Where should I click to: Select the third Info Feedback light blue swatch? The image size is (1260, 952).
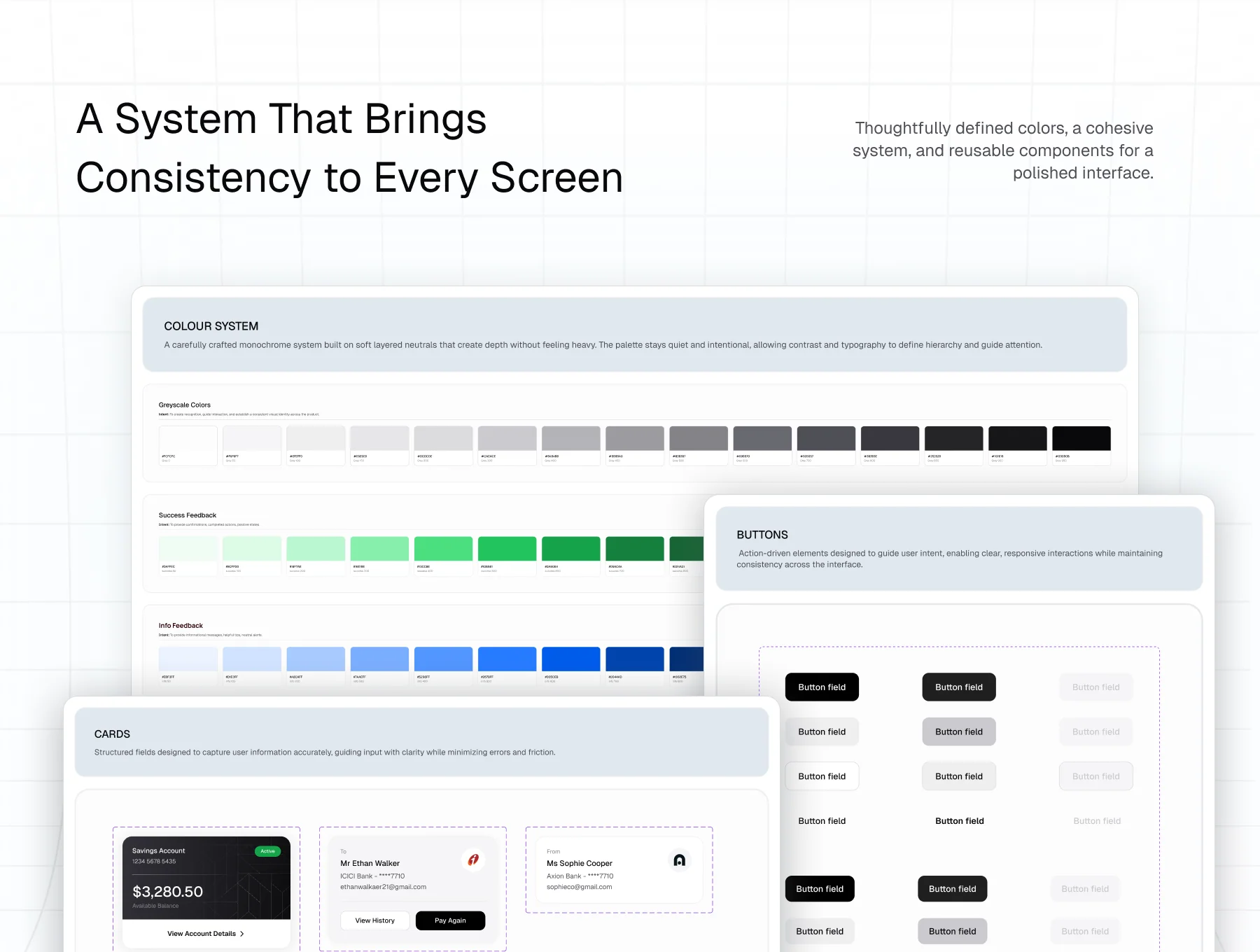(316, 666)
